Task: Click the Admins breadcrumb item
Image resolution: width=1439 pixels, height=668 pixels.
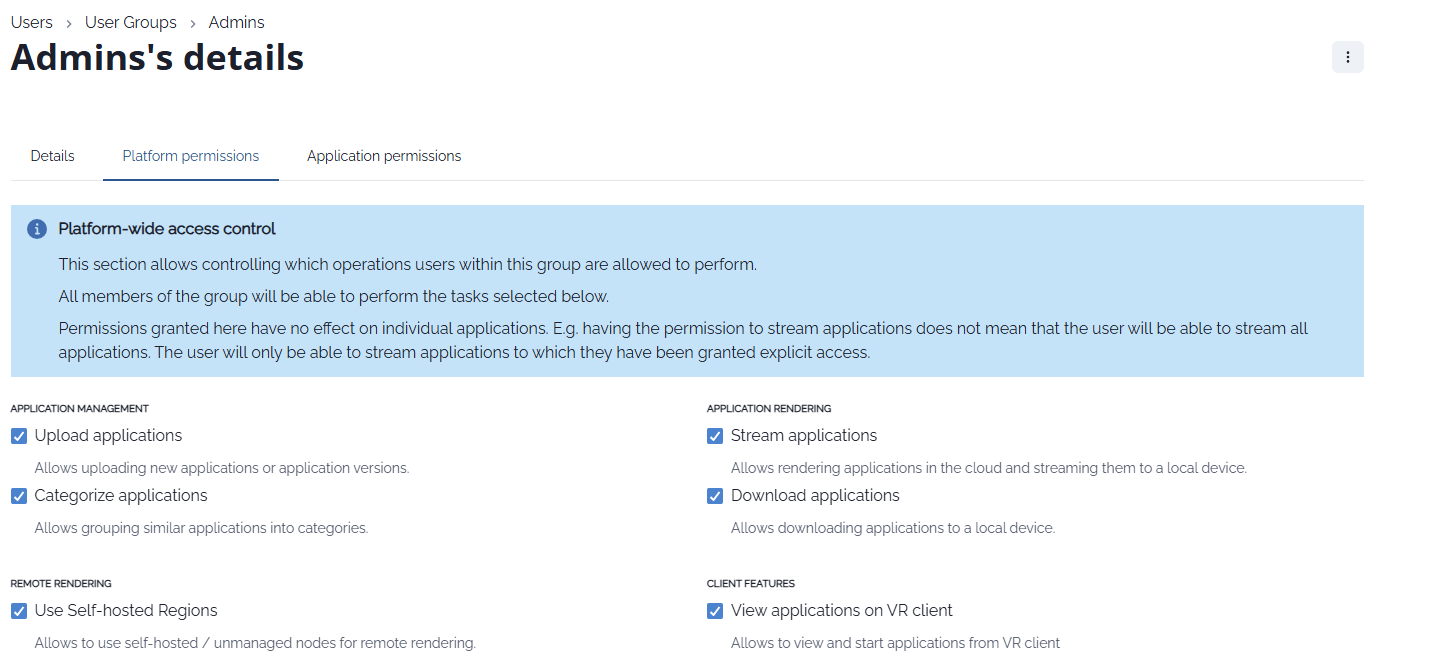Action: pyautogui.click(x=237, y=22)
